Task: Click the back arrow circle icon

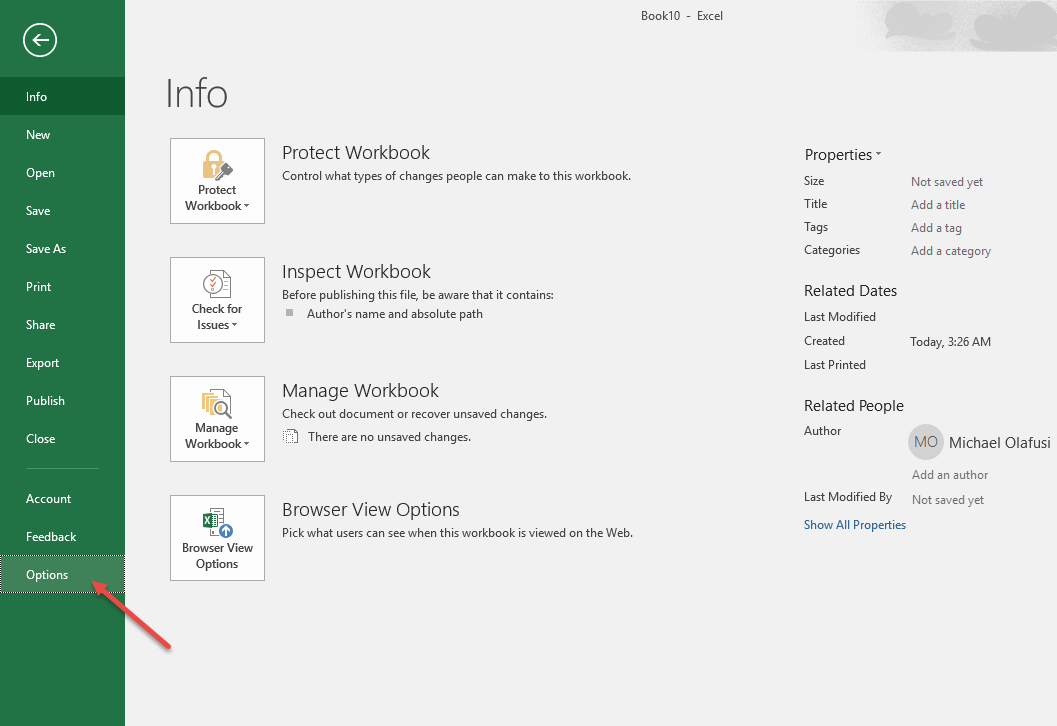Action: click(40, 40)
